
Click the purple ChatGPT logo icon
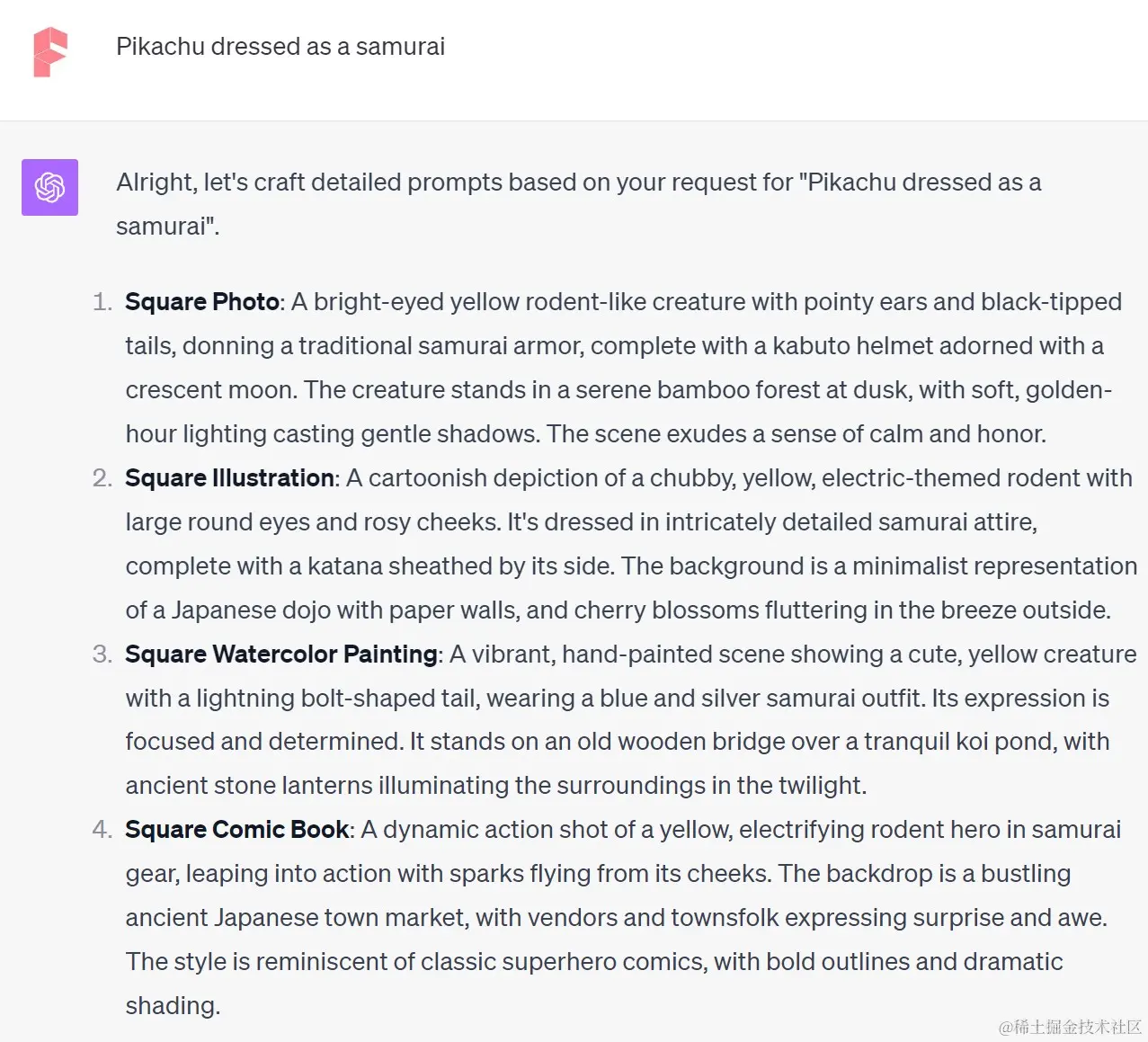click(x=49, y=187)
